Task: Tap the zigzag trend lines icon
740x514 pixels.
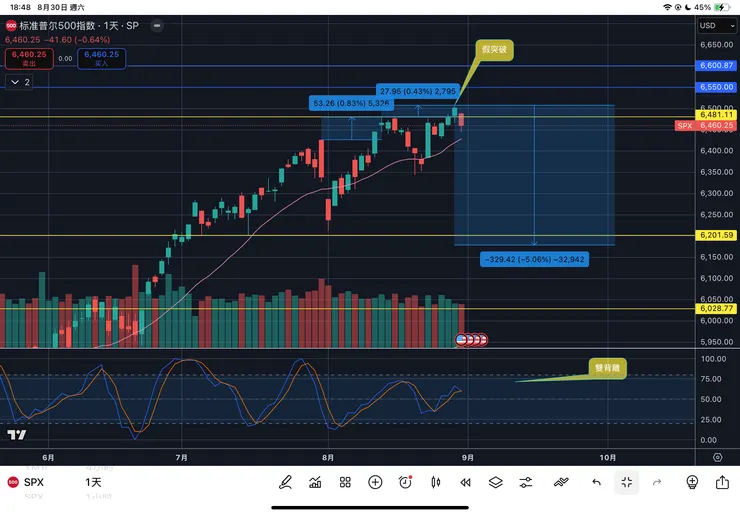Action: pos(561,482)
